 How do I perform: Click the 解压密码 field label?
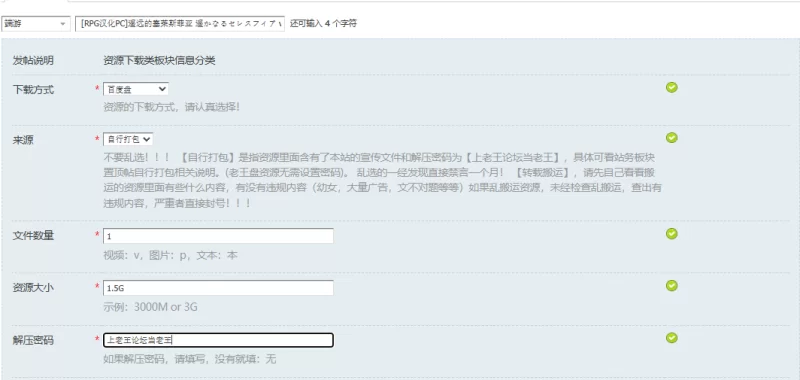(33, 340)
